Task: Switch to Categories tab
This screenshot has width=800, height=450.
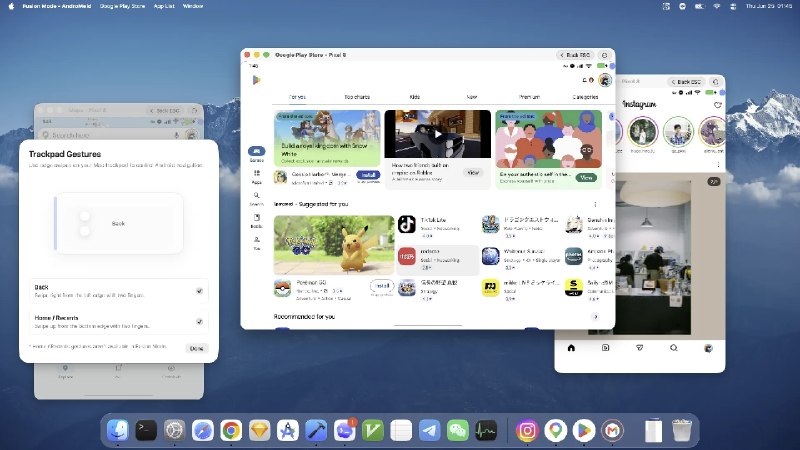Action: pyautogui.click(x=585, y=97)
